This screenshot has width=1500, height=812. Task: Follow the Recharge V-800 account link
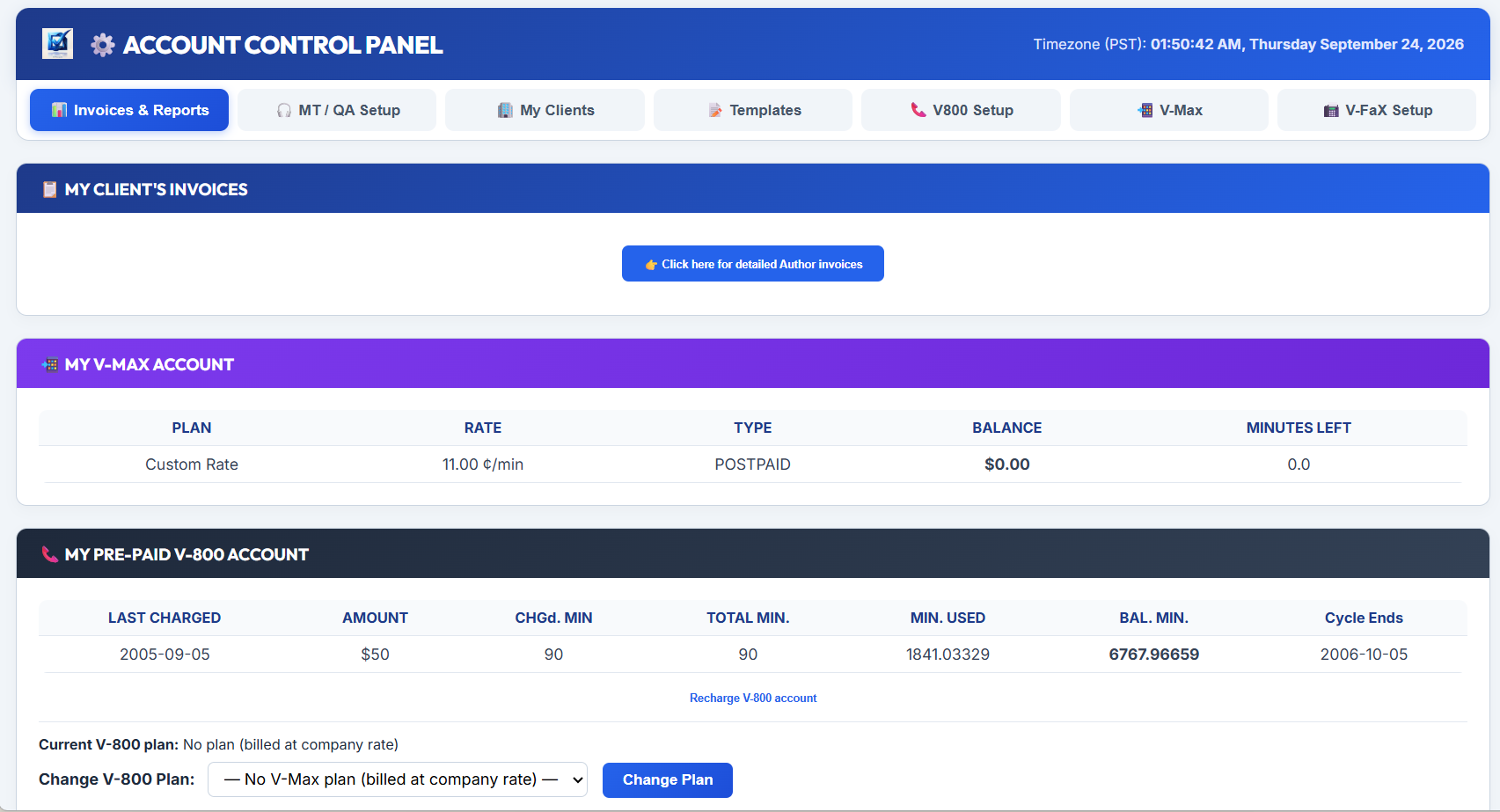[753, 699]
